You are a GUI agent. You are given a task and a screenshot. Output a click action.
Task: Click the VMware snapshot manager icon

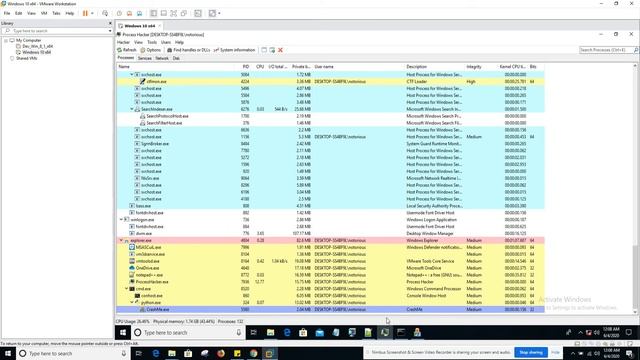pos(140,13)
